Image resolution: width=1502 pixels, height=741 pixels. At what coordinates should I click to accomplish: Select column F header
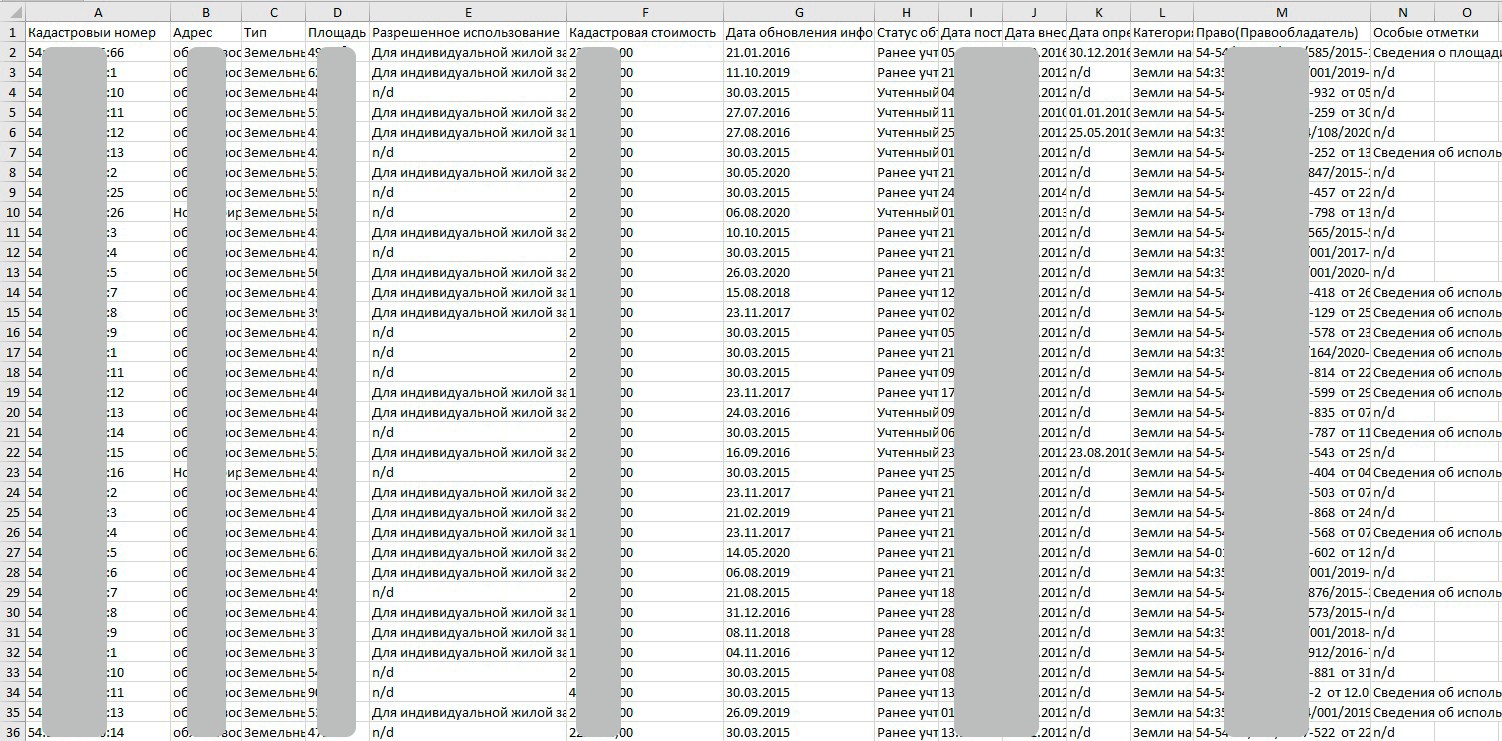(x=645, y=11)
